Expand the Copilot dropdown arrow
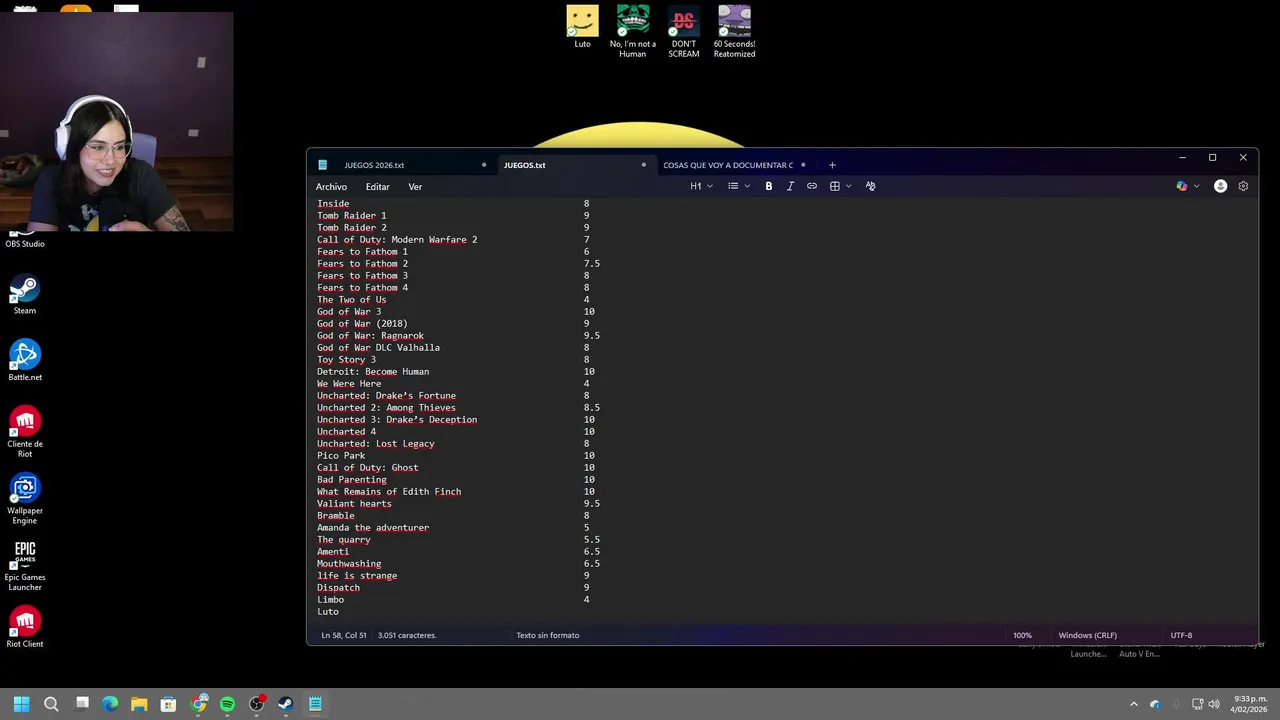Screen dimensions: 1280x720 pos(1196,186)
